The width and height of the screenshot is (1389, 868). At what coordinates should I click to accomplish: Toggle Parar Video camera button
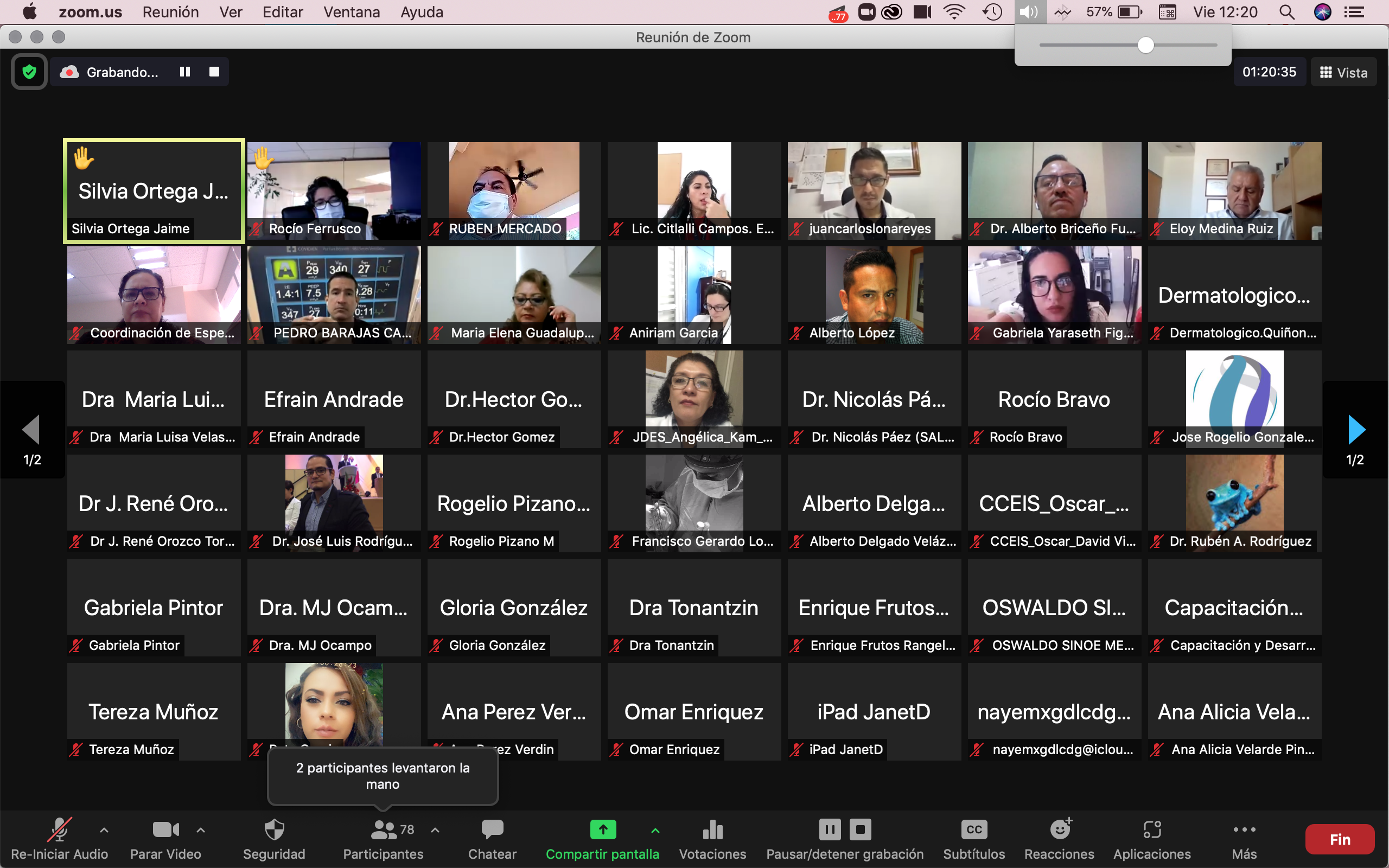165,838
